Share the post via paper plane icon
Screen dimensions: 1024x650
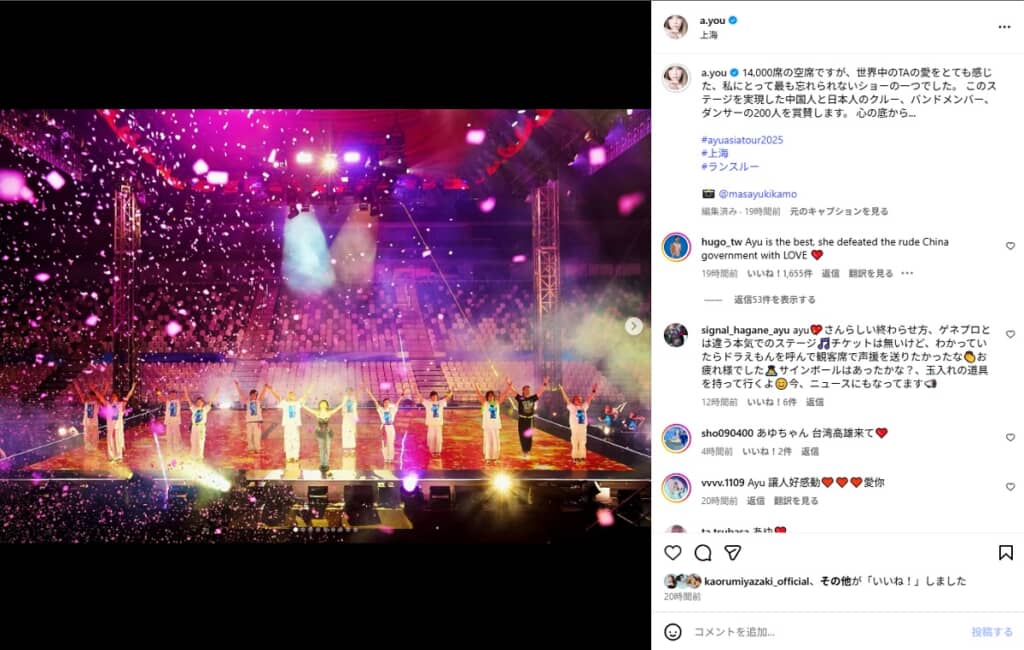click(x=733, y=553)
